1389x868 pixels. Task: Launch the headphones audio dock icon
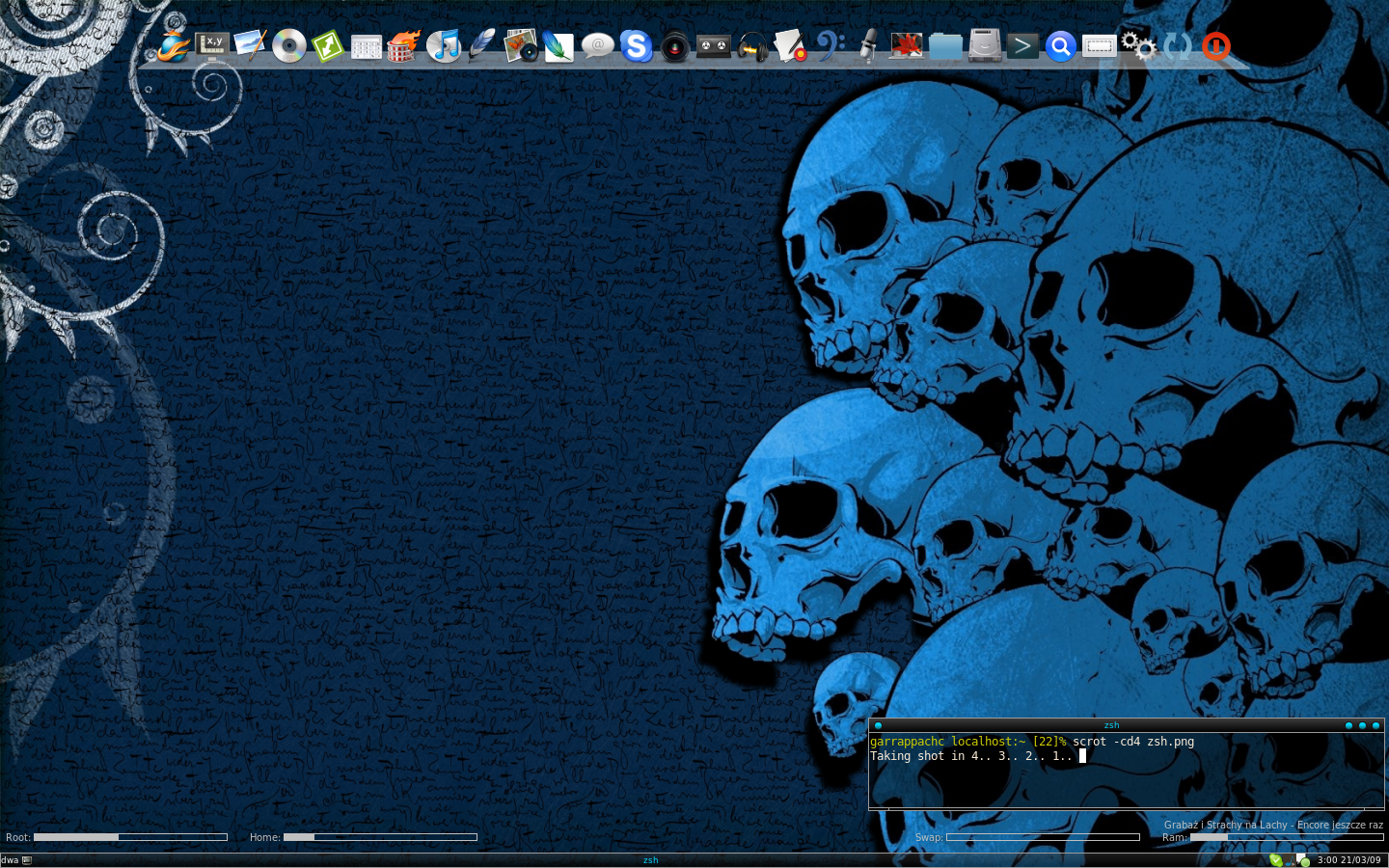point(752,46)
